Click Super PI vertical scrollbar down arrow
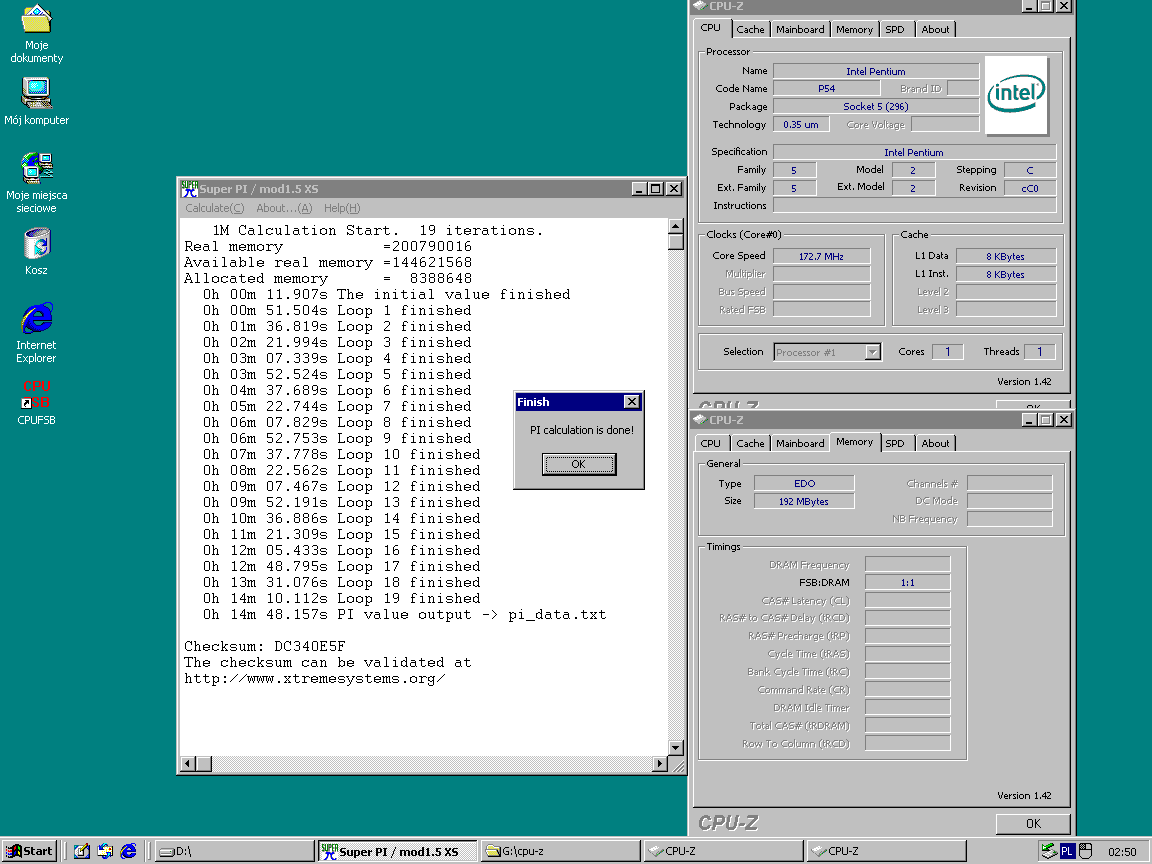This screenshot has height=864, width=1152. click(676, 747)
